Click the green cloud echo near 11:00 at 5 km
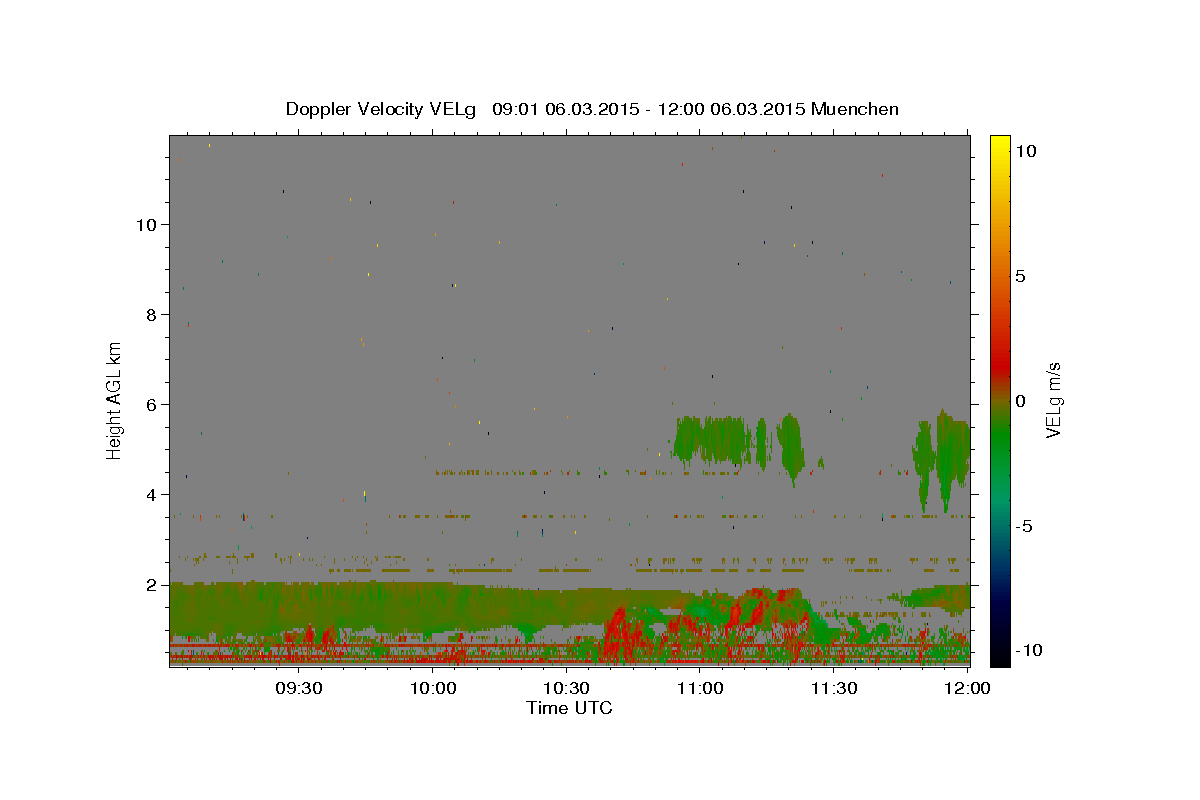Image resolution: width=1200 pixels, height=800 pixels. (712, 440)
